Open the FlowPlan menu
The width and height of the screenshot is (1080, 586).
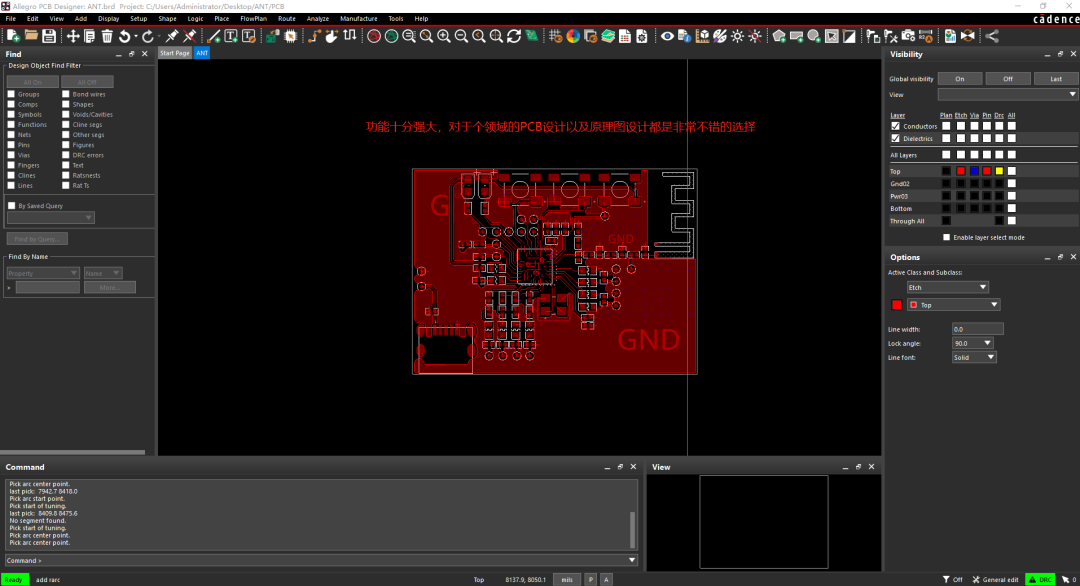pos(253,19)
